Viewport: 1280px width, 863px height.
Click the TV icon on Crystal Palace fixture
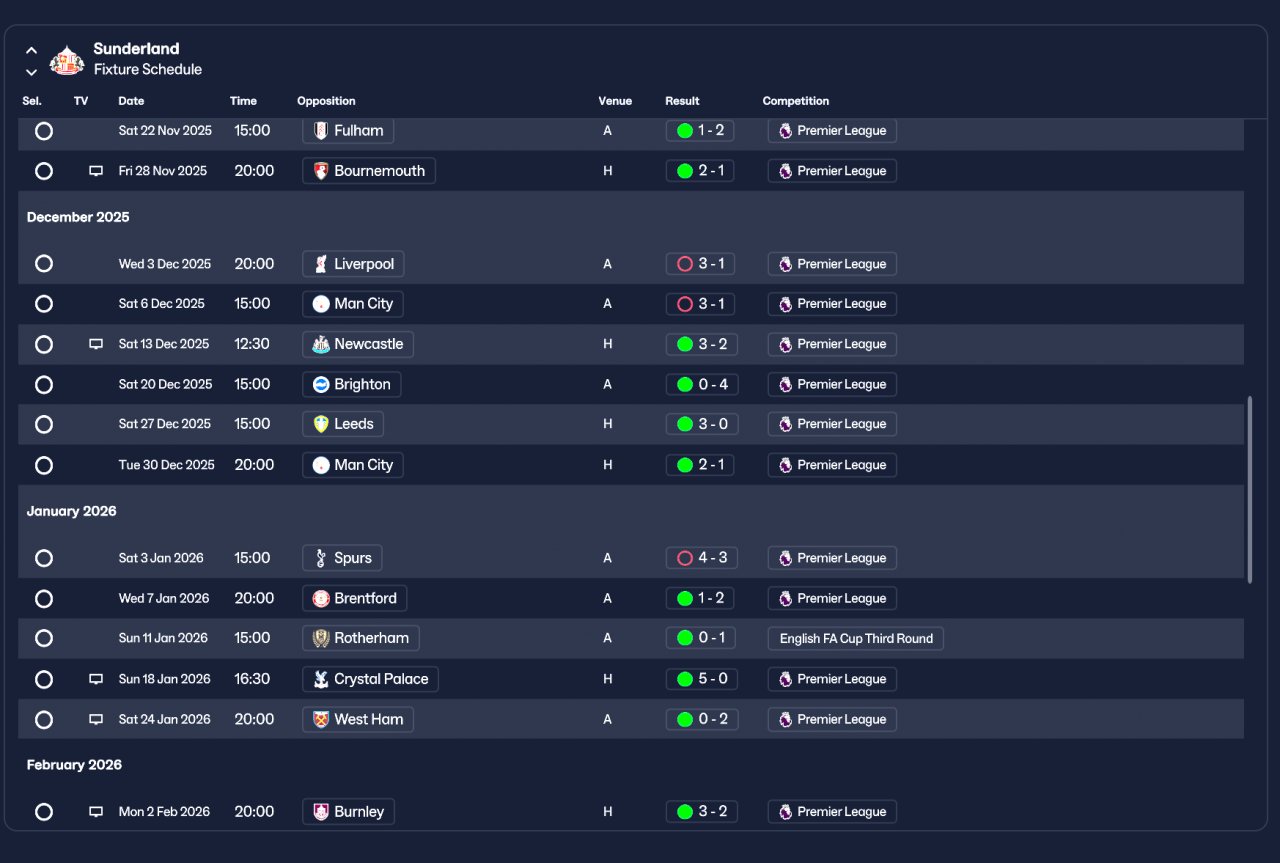pos(96,679)
